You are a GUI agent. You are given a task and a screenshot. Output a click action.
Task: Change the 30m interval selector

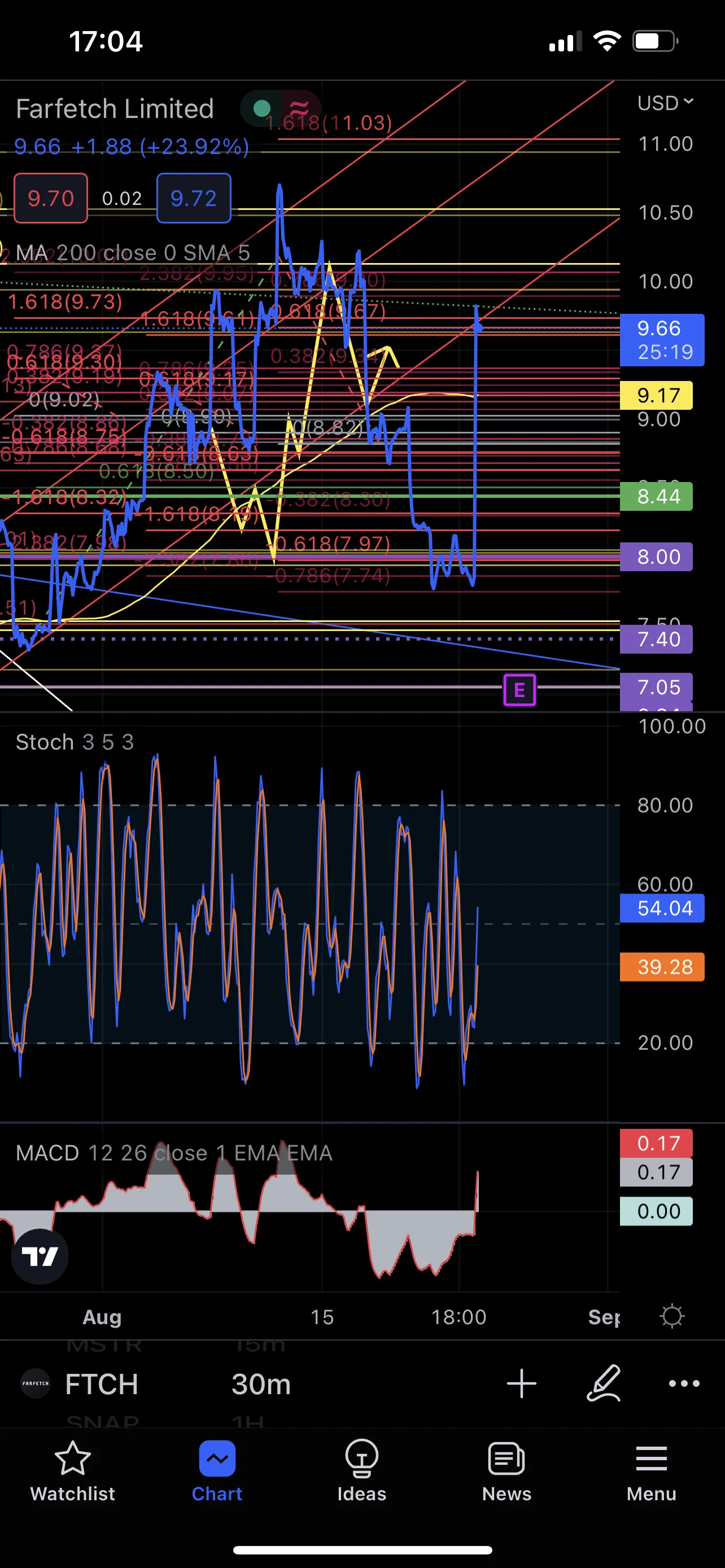[x=261, y=1383]
